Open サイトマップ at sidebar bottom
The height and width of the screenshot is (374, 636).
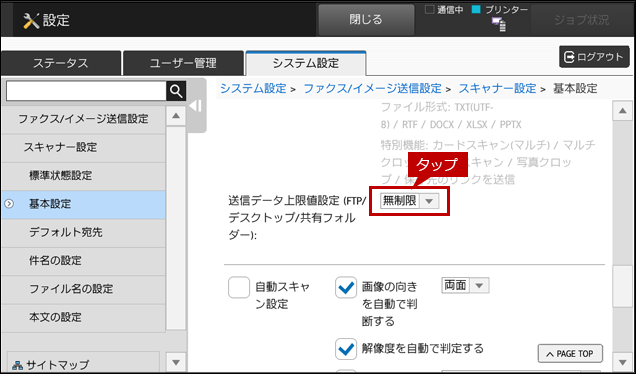(x=83, y=363)
